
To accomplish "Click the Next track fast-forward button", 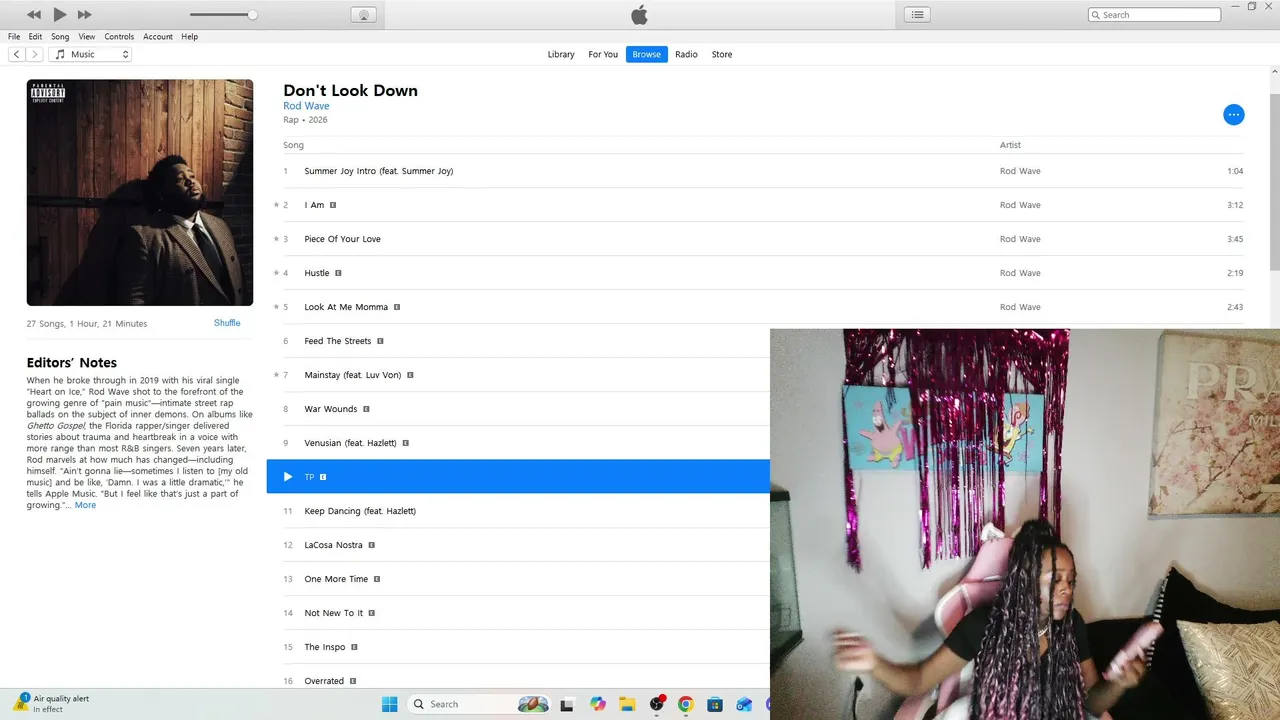I will click(x=84, y=15).
